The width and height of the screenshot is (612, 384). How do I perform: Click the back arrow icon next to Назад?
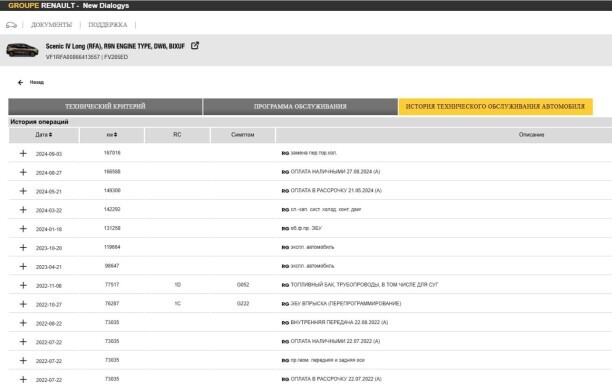[20, 82]
